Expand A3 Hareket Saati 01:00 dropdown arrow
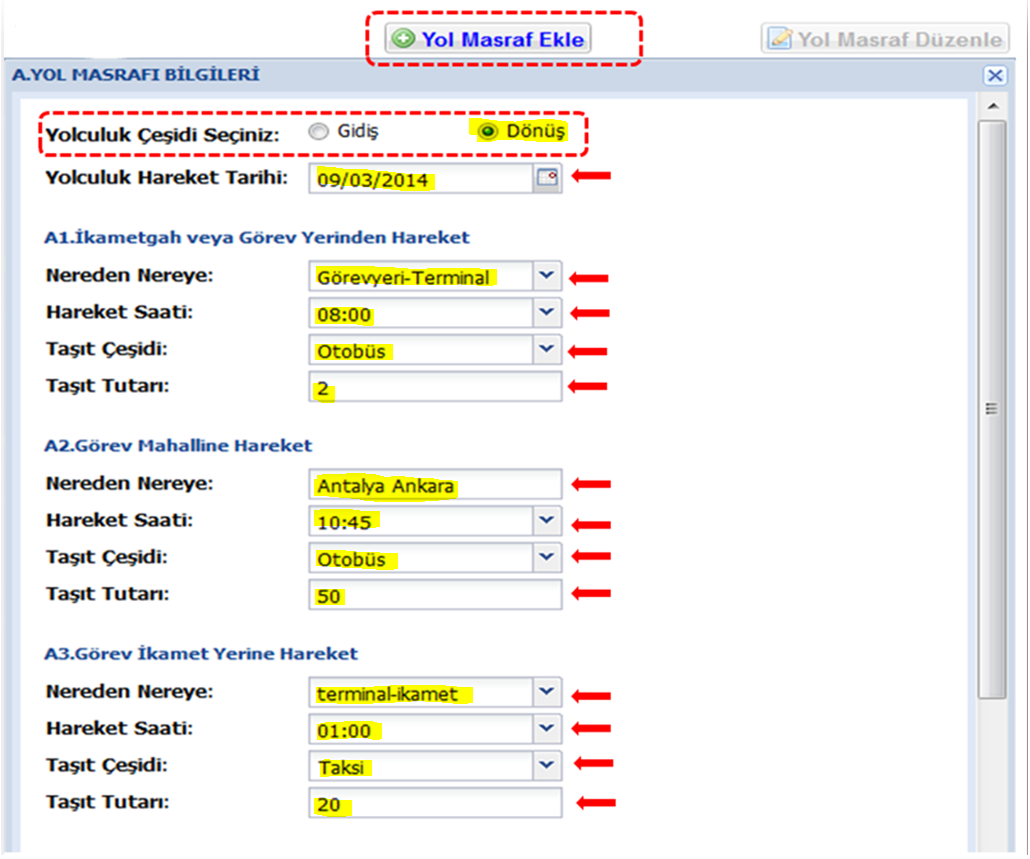This screenshot has height=859, width=1030. tap(547, 729)
